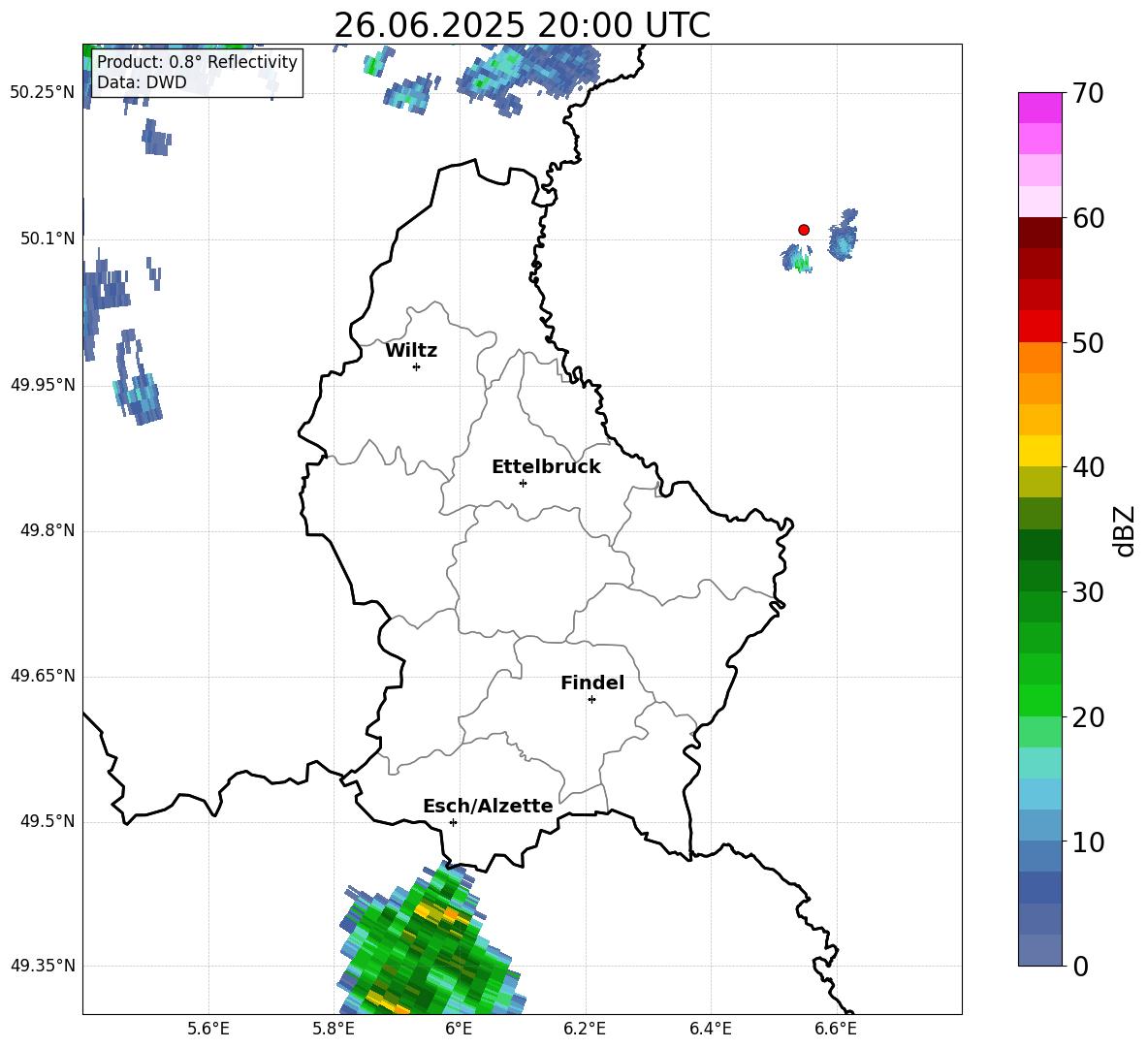The height and width of the screenshot is (1048, 1148).
Task: Click the 'Data: DWD' legend line
Action: point(142,82)
